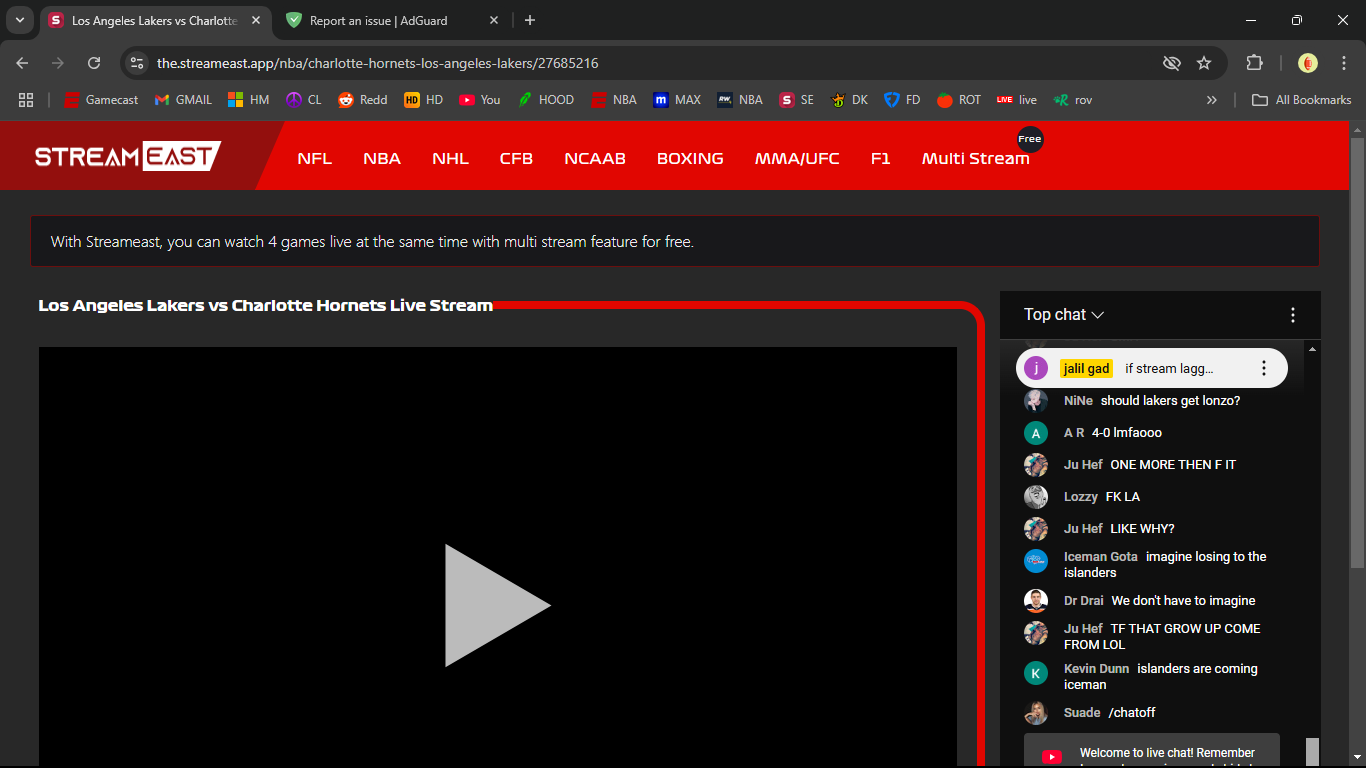Expand the Top chat dropdown
The height and width of the screenshot is (768, 1366).
[1064, 314]
